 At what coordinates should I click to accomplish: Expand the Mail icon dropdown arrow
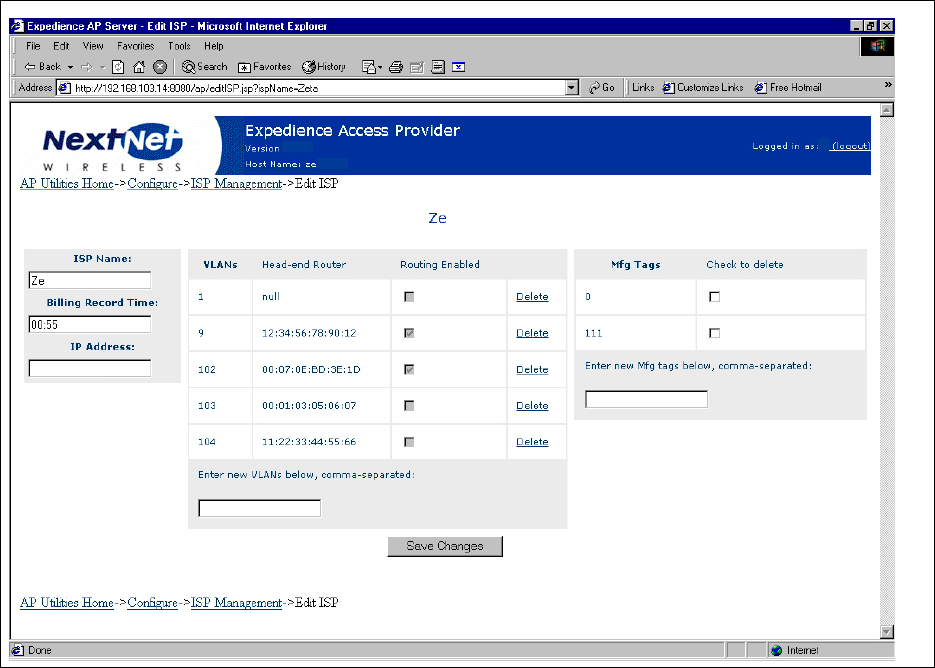[x=380, y=67]
